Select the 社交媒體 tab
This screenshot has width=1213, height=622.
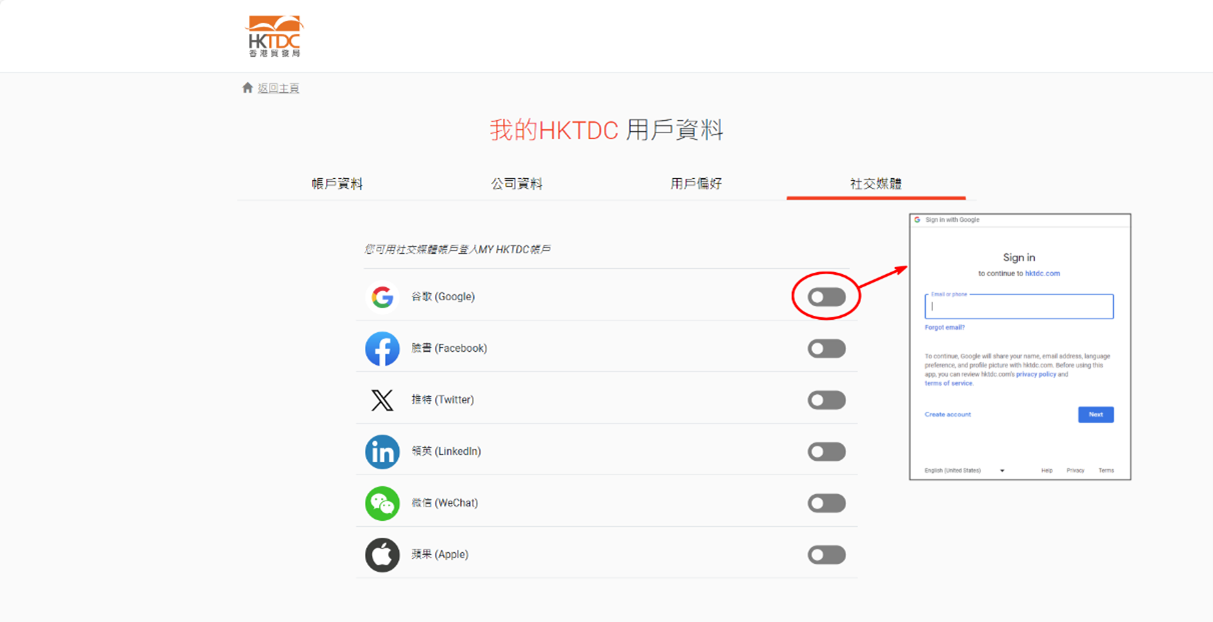(876, 184)
